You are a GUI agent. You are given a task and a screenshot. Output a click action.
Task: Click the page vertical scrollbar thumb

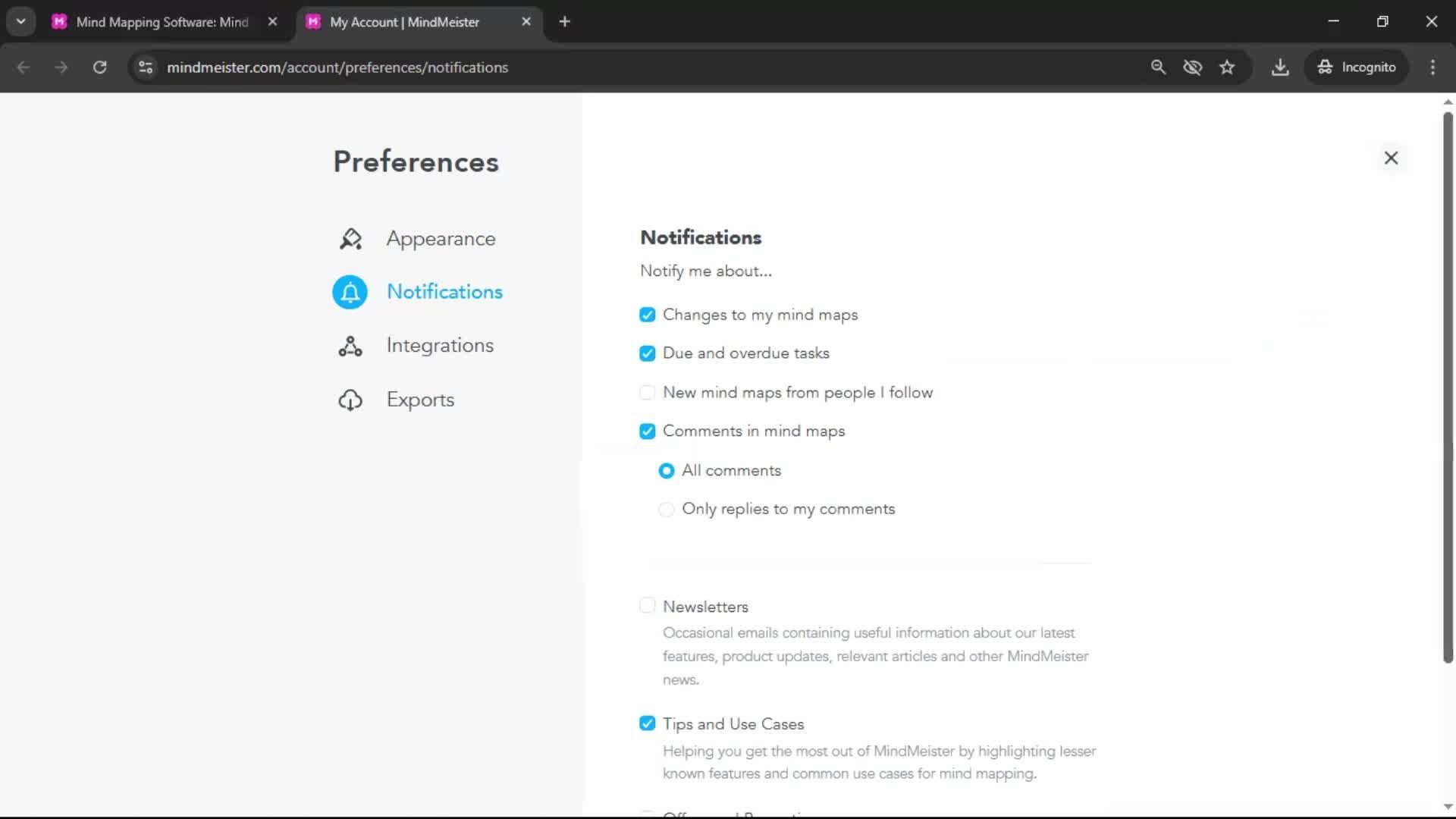tap(1448, 387)
